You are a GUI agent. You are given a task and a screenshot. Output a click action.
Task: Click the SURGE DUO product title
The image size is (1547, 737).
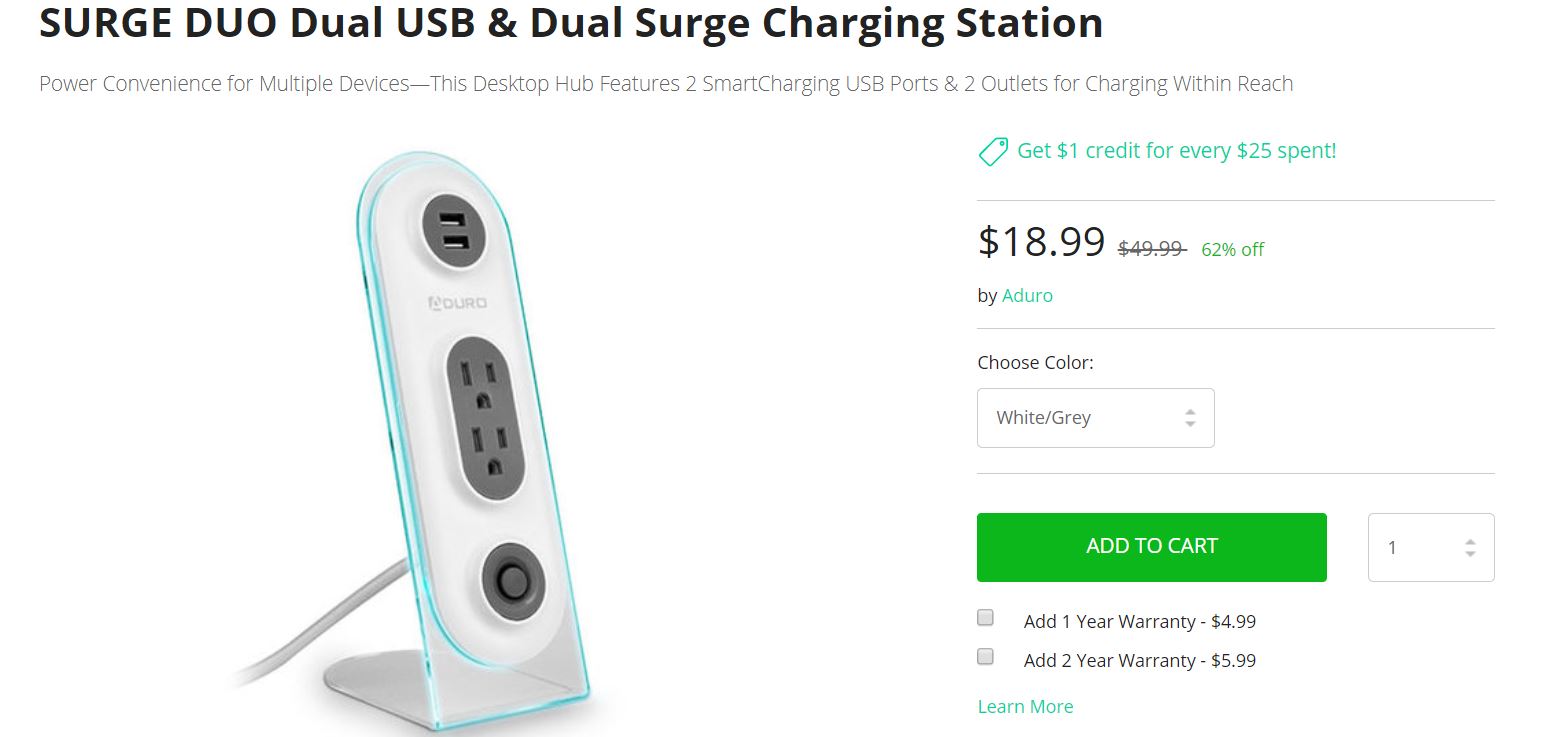pyautogui.click(x=570, y=22)
